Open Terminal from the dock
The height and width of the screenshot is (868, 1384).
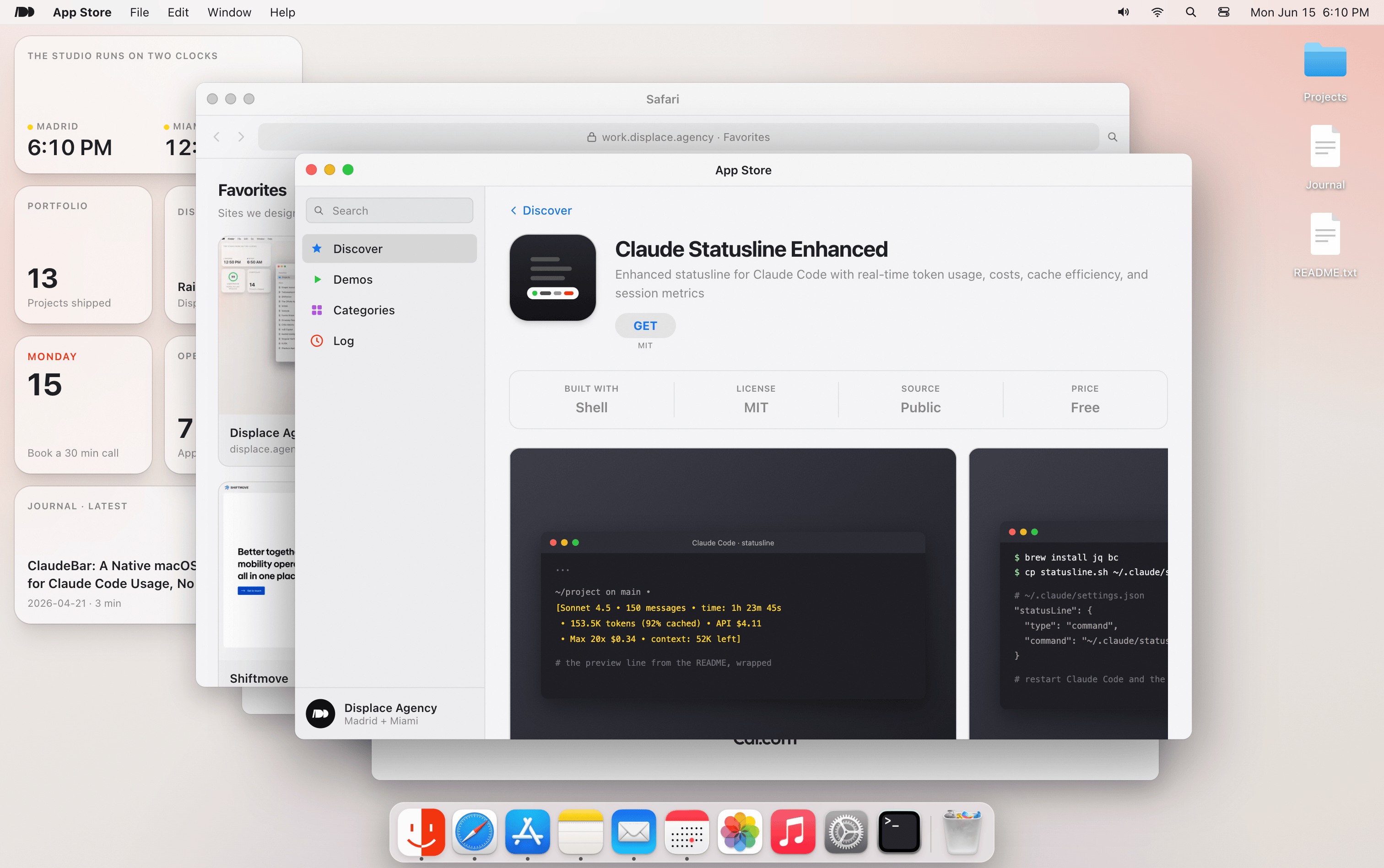point(899,831)
